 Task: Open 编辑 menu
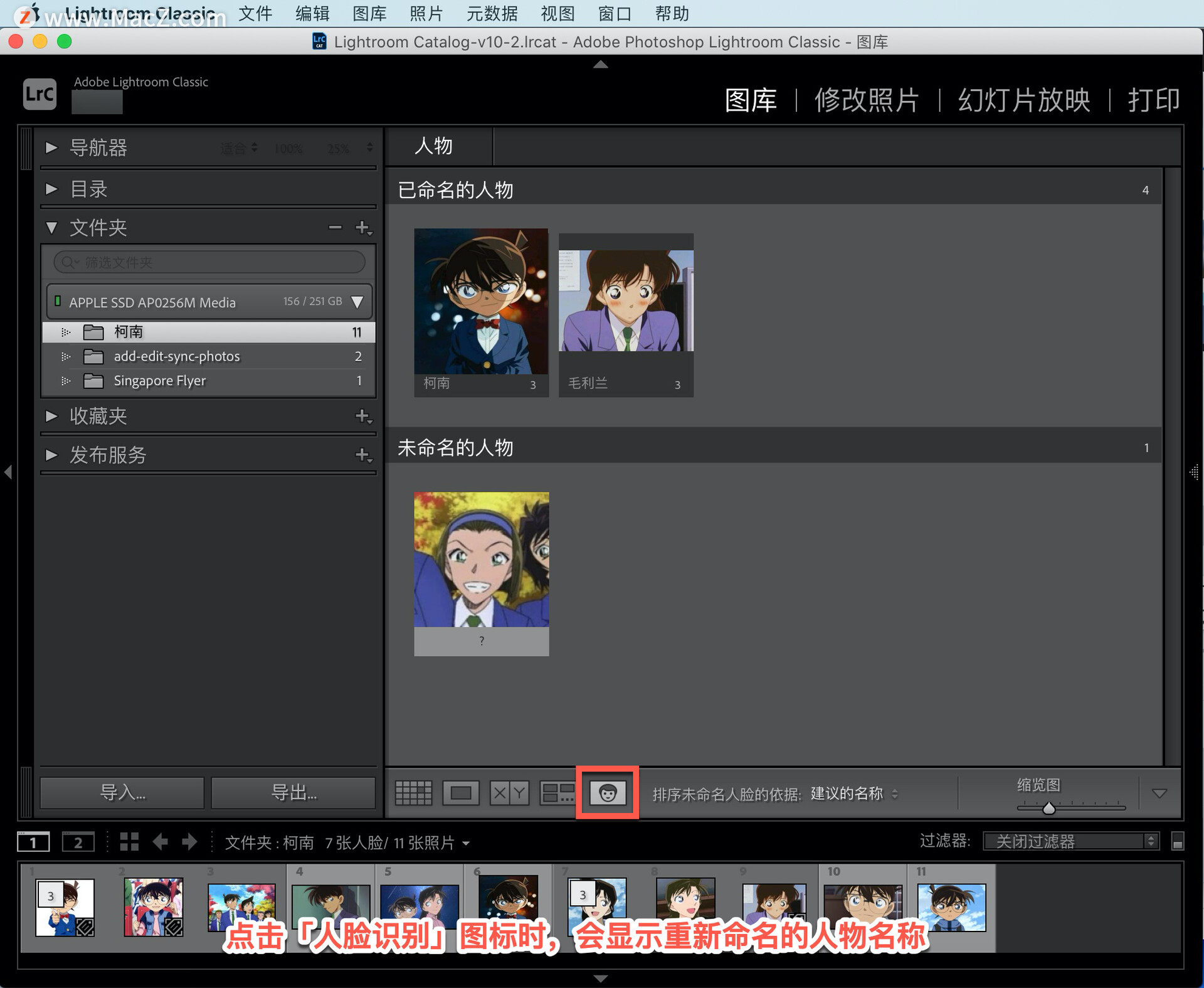[312, 13]
